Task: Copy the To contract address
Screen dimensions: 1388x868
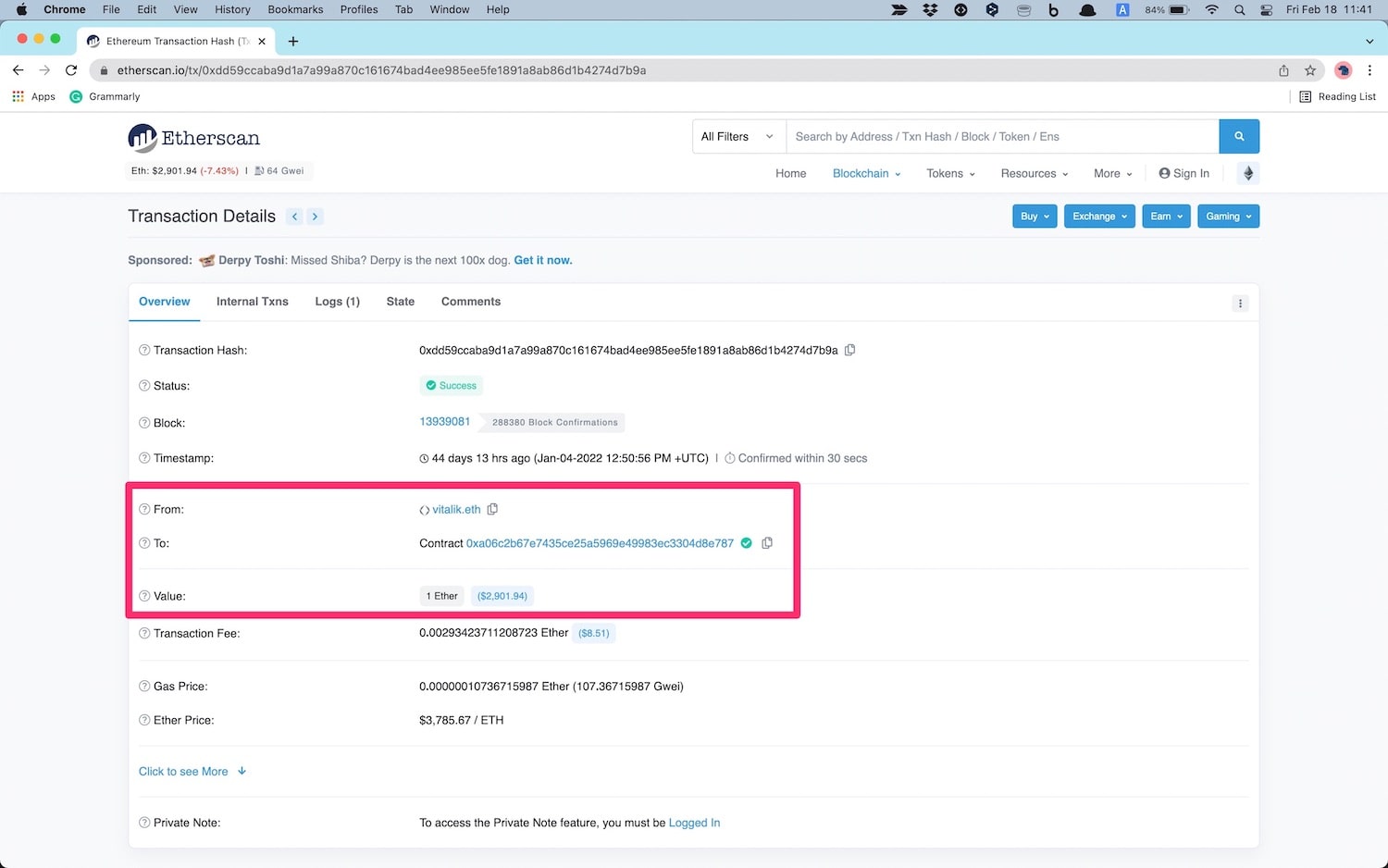Action: click(x=767, y=543)
